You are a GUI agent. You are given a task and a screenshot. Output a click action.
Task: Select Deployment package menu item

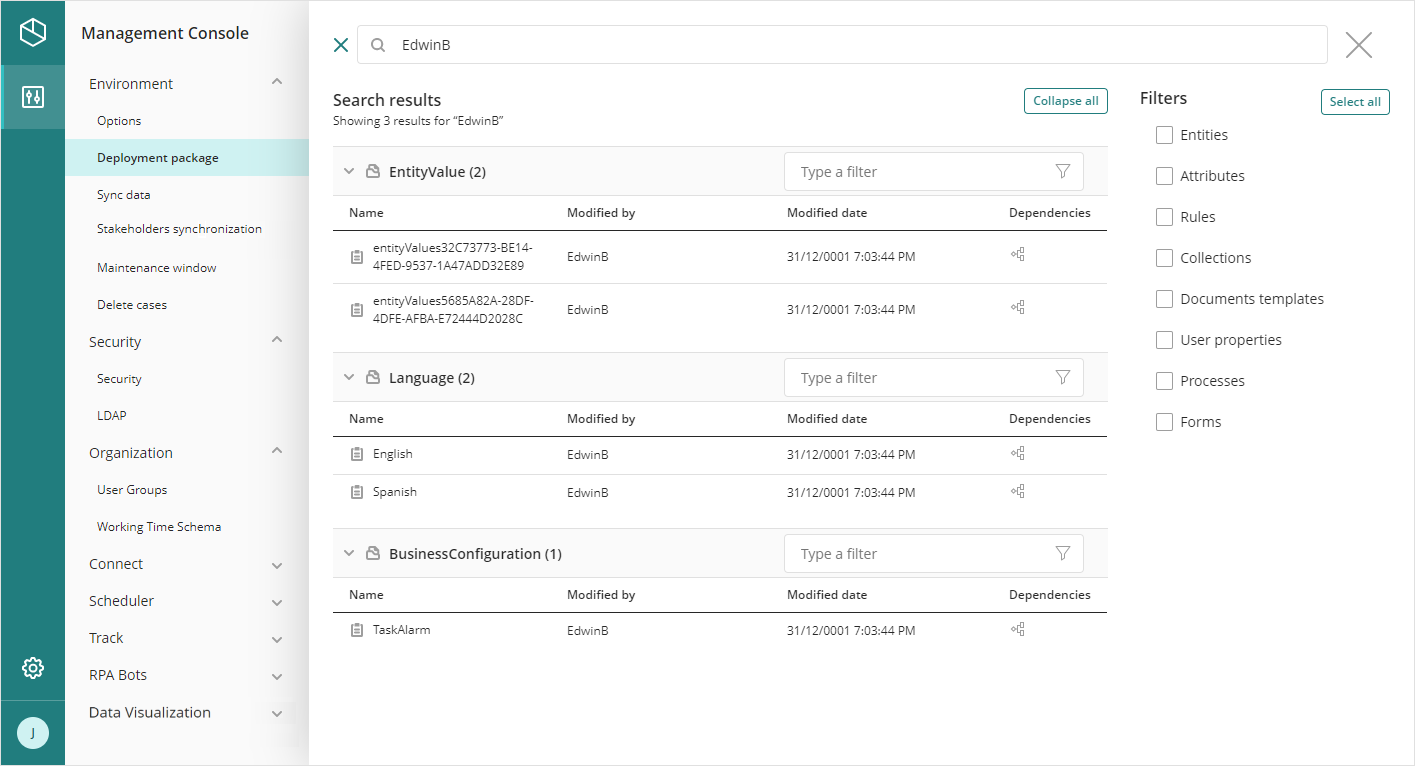(x=187, y=158)
